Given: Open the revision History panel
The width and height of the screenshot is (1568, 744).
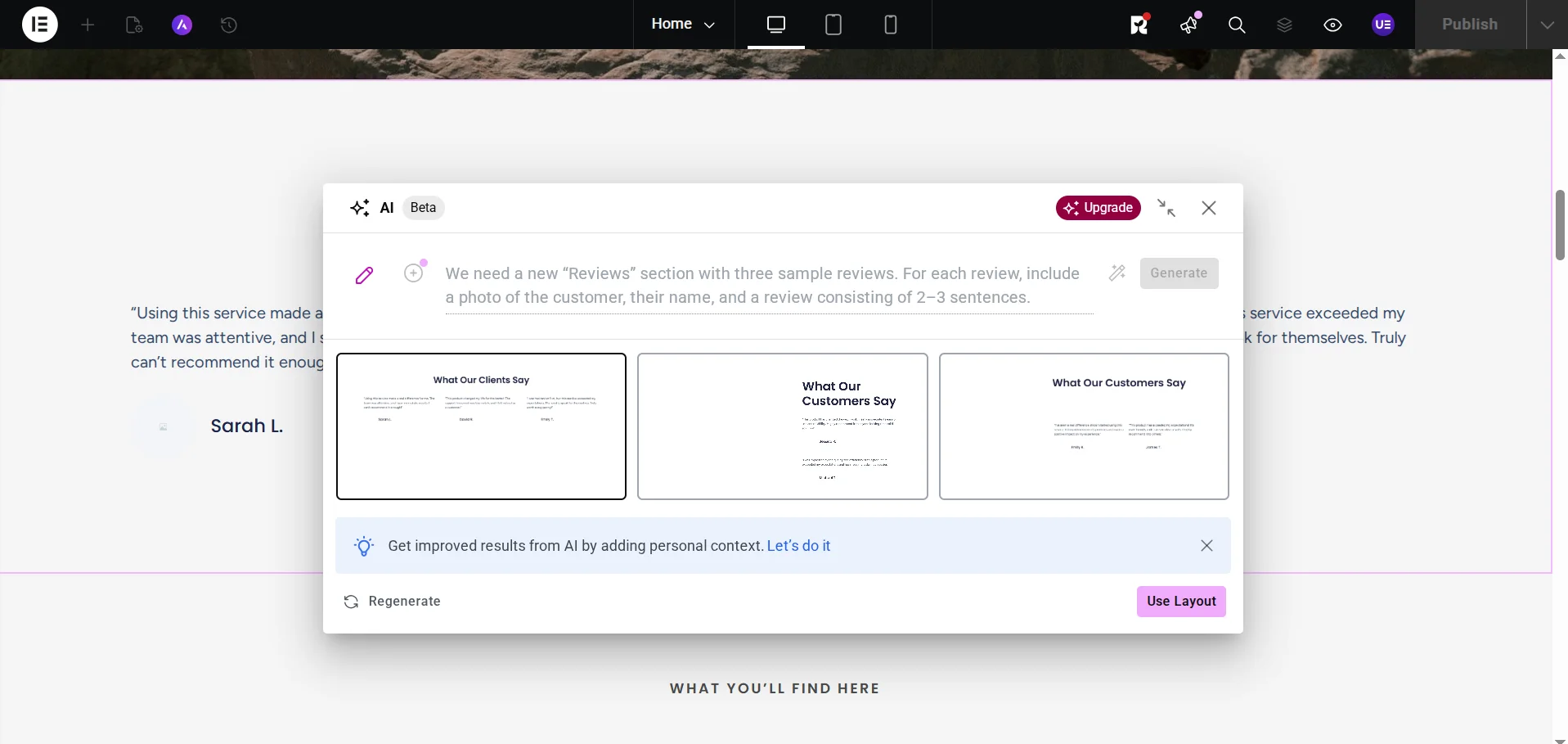Looking at the screenshot, I should click(x=228, y=25).
